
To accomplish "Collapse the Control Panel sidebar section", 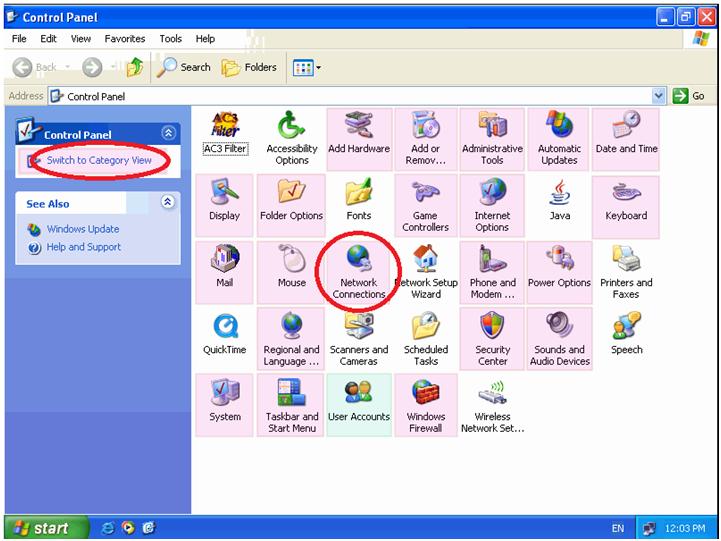I will click(x=168, y=133).
